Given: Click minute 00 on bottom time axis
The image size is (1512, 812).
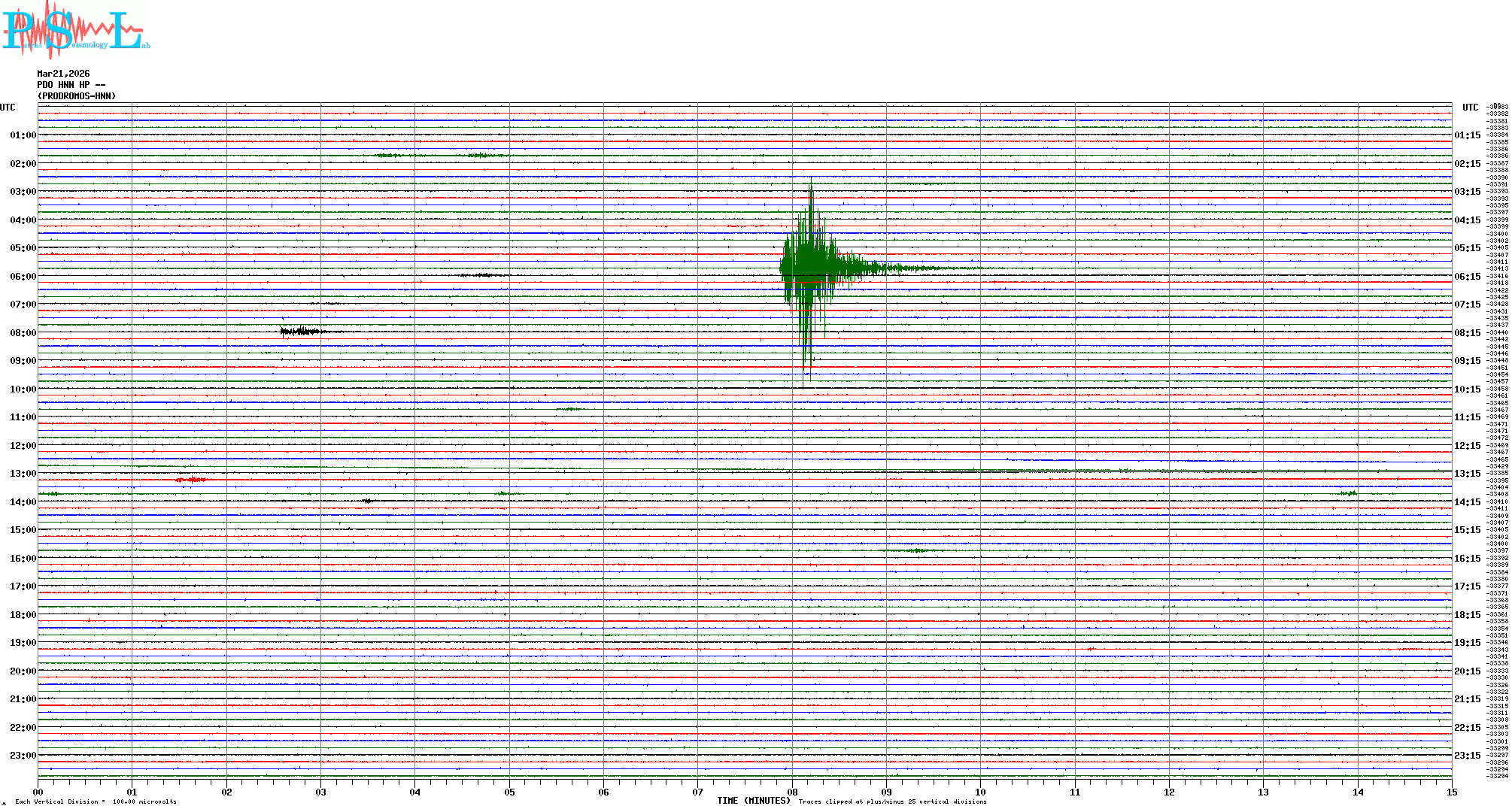Looking at the screenshot, I should (x=38, y=792).
